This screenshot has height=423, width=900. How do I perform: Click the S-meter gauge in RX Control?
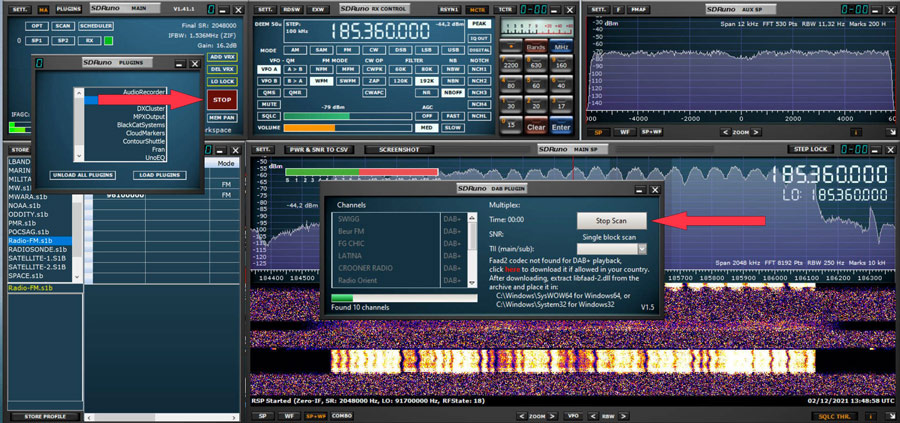[x=536, y=28]
